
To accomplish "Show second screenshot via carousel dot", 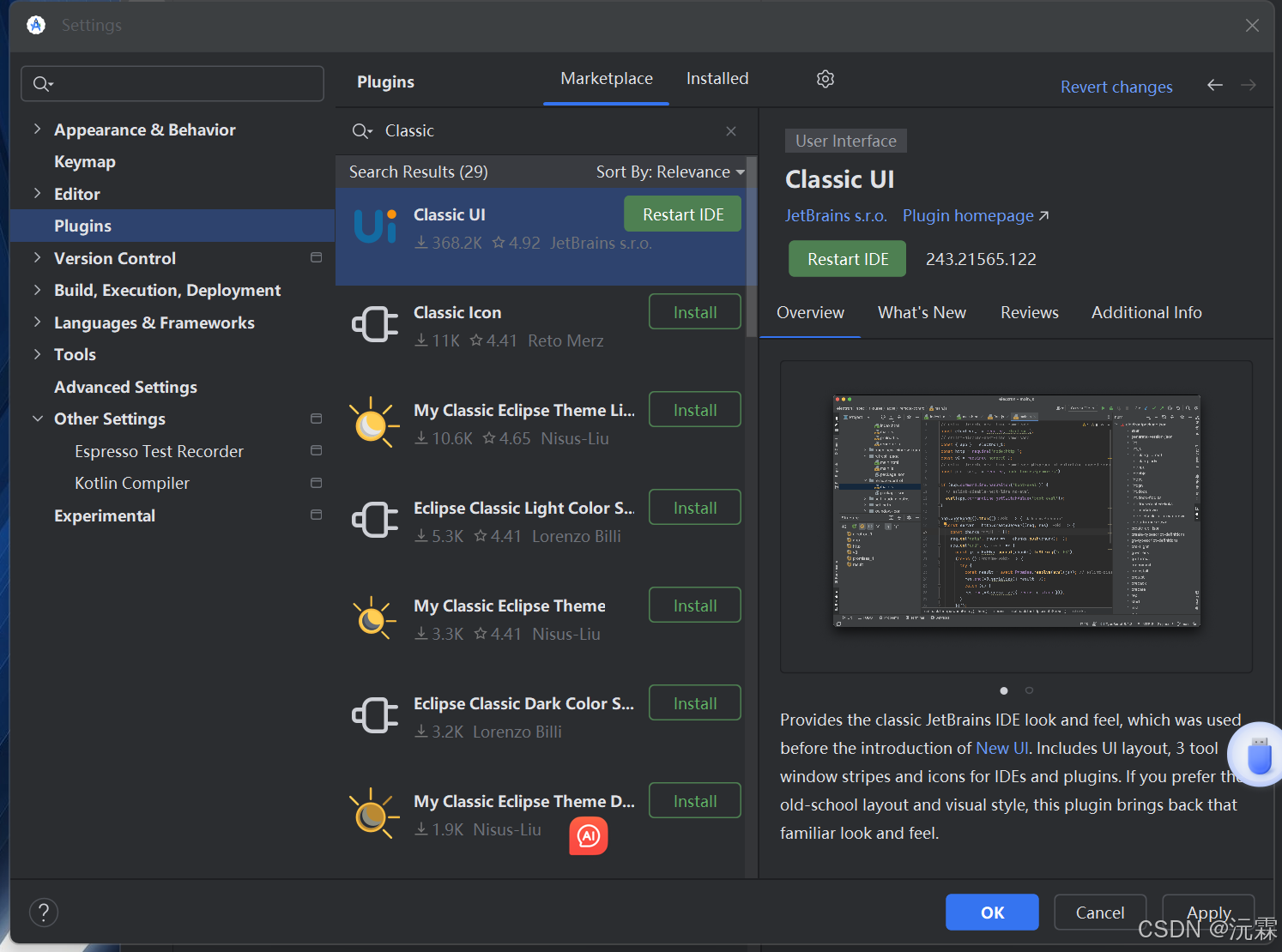I will pyautogui.click(x=1029, y=690).
